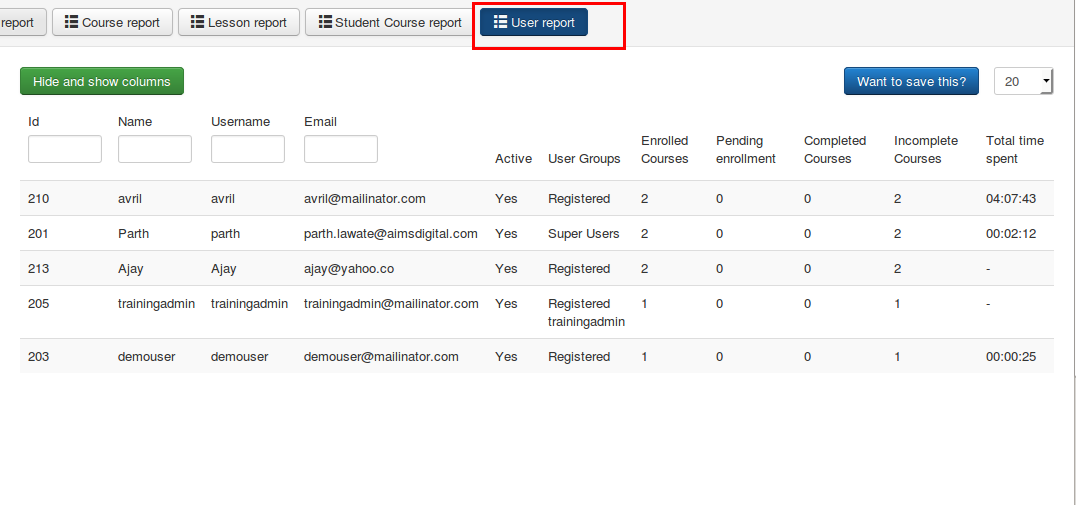Screen dimensions: 1076x505
Task: Click the list icon on Course report
Action: tap(72, 22)
